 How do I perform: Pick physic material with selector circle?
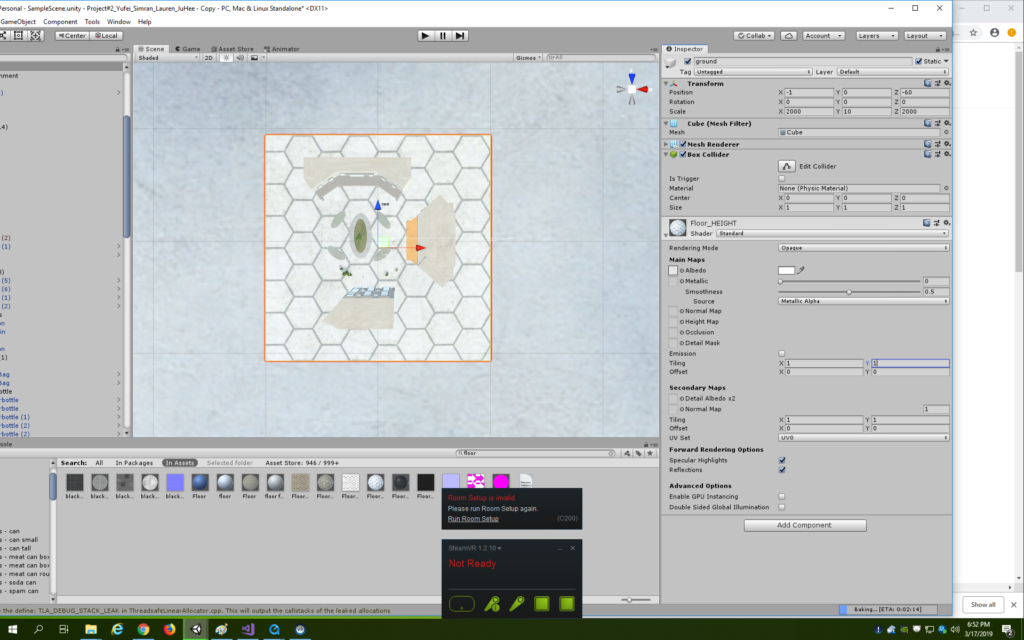click(x=946, y=188)
